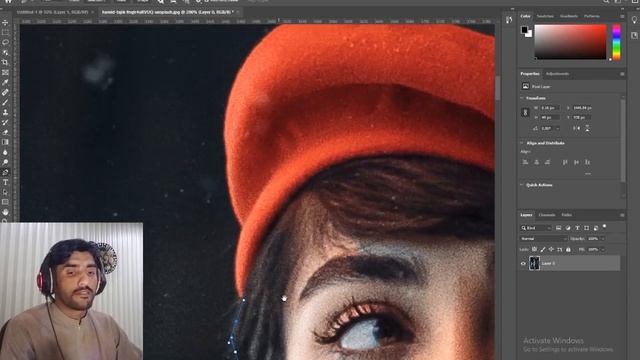Click the foreground color swatch
The image size is (640, 360).
coord(524,29)
